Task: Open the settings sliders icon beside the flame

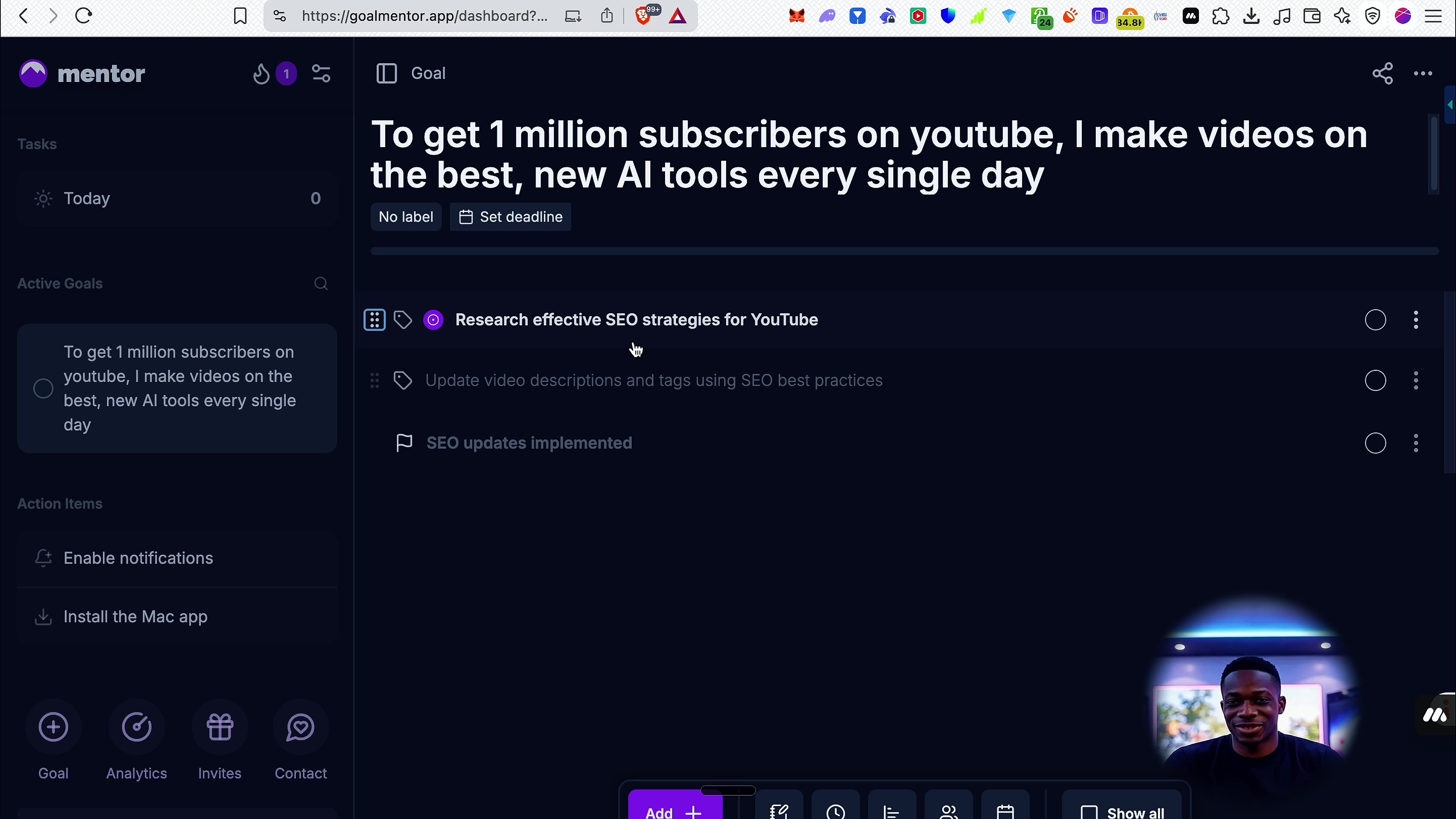Action: [321, 73]
